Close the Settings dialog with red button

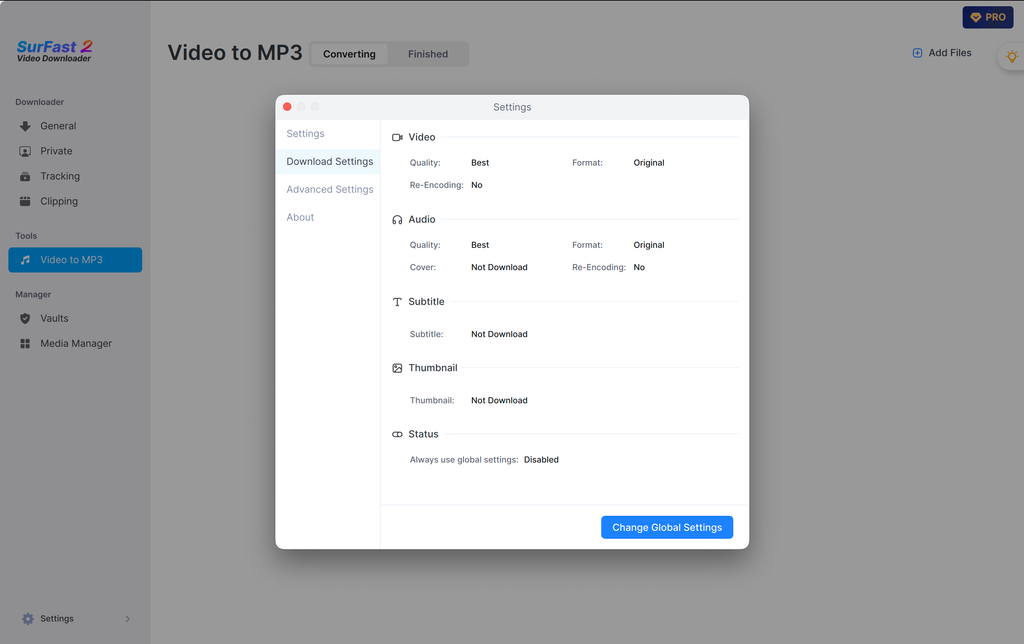point(287,106)
